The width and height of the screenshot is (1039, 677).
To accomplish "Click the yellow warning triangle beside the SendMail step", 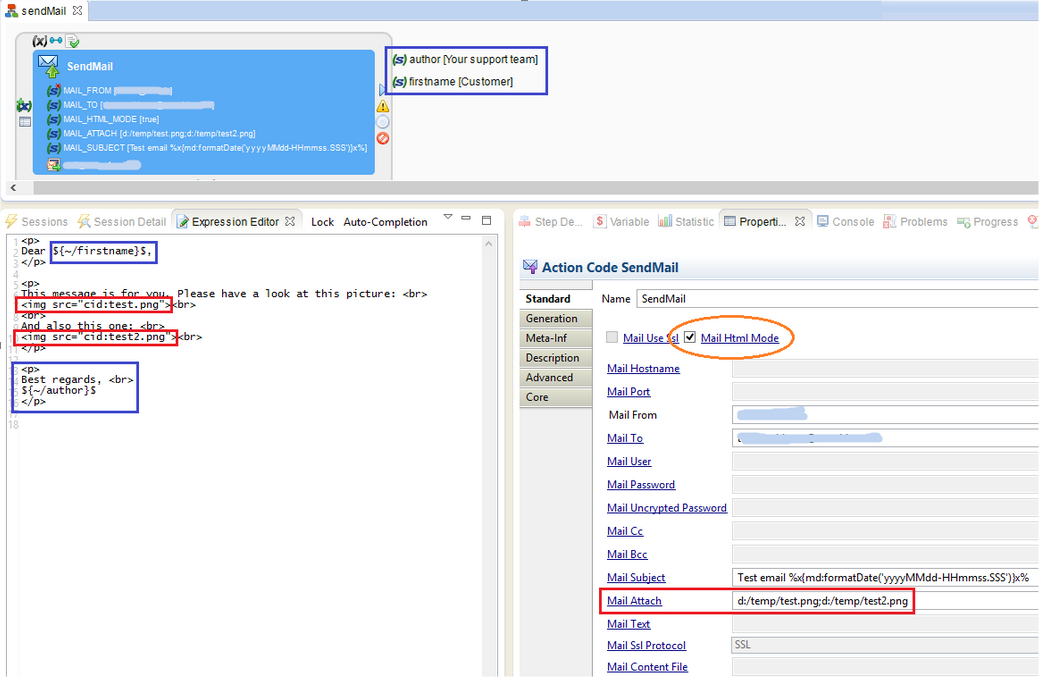I will [x=383, y=105].
